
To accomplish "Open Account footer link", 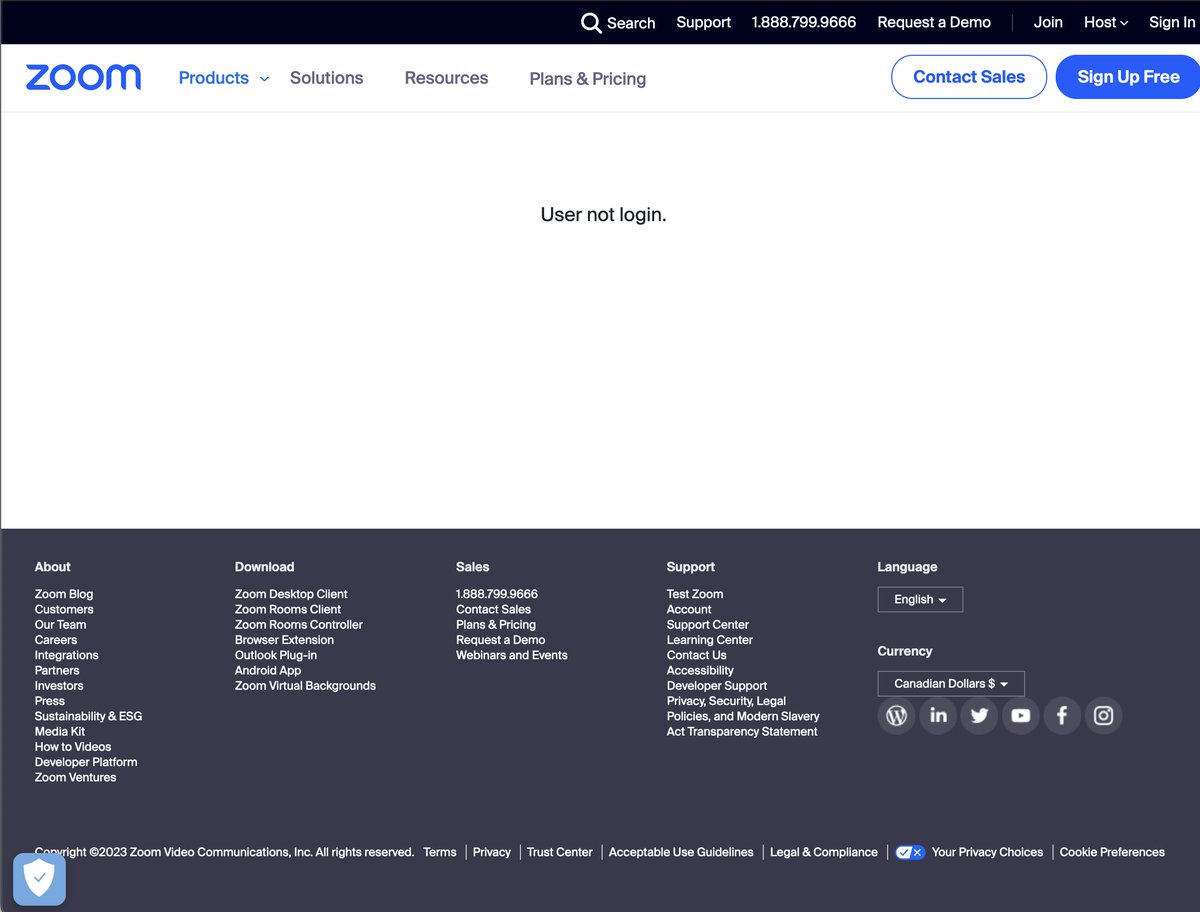I will tap(689, 609).
